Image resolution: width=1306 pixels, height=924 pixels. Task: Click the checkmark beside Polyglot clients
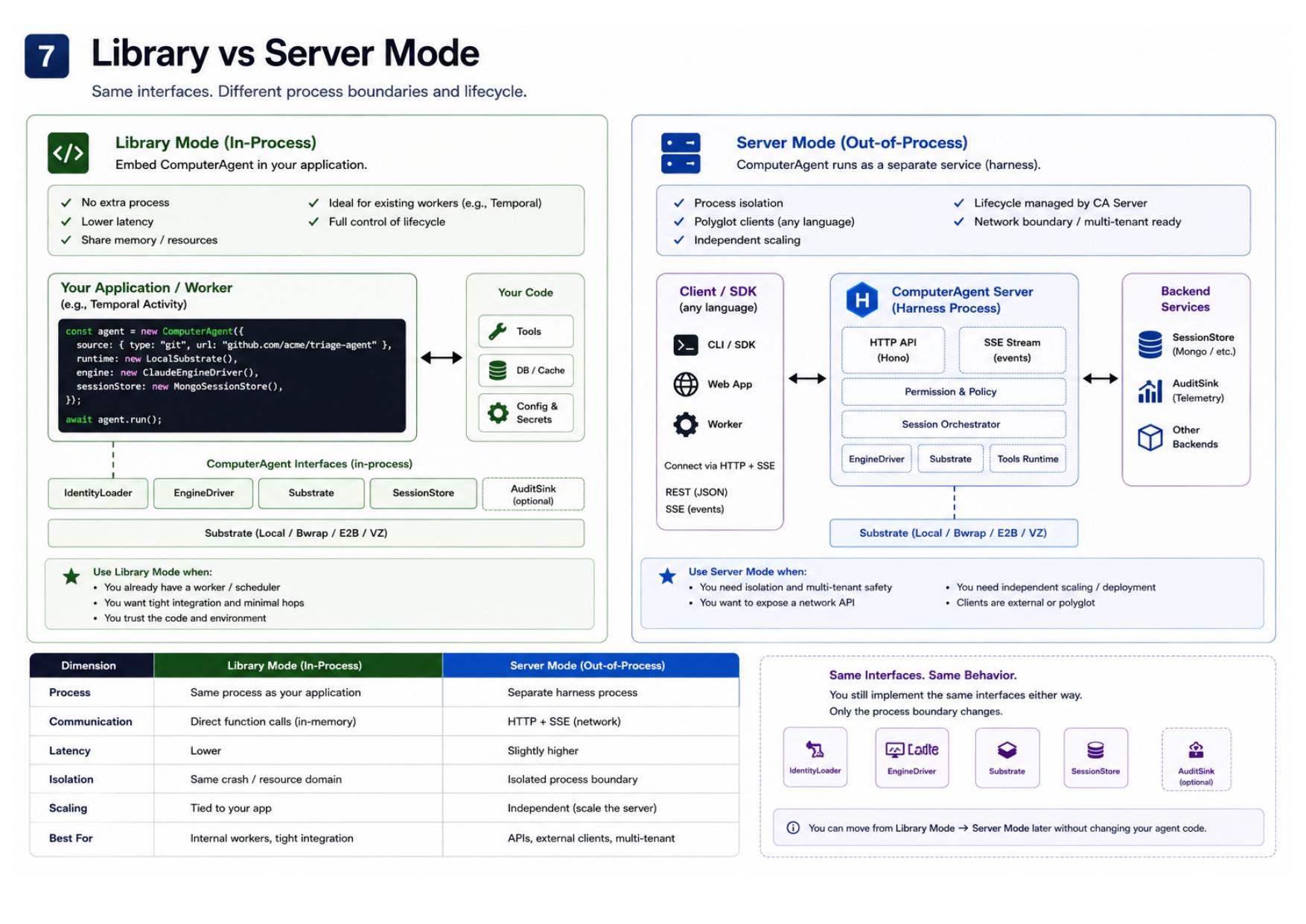(x=678, y=222)
